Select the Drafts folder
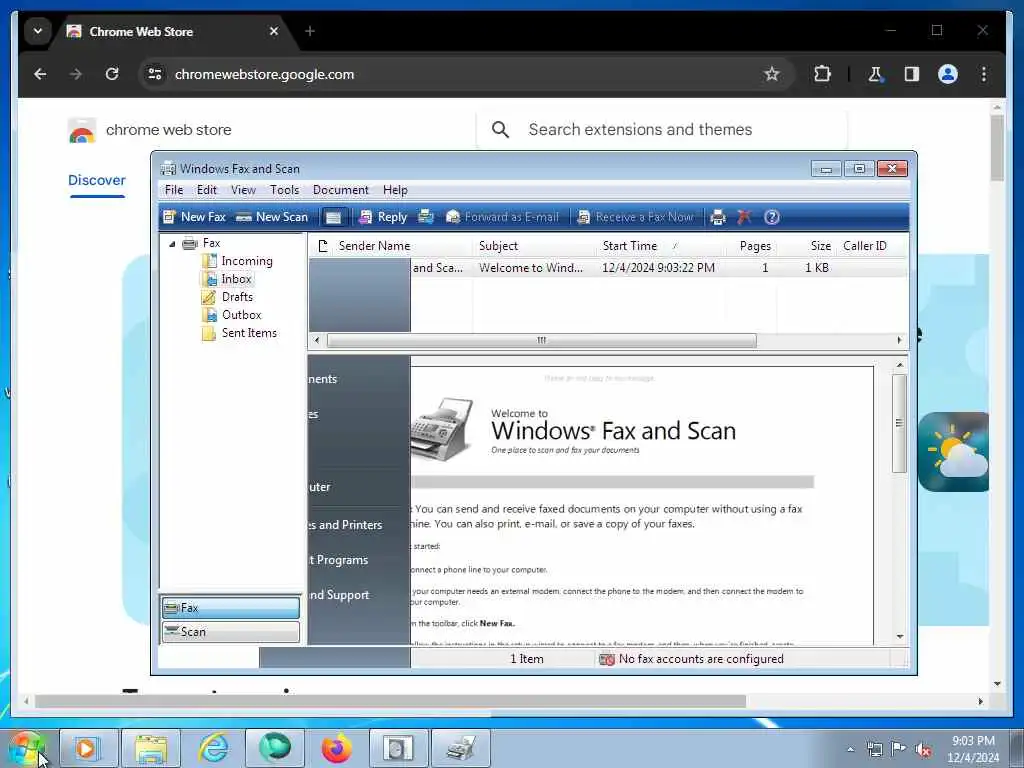 click(x=227, y=297)
